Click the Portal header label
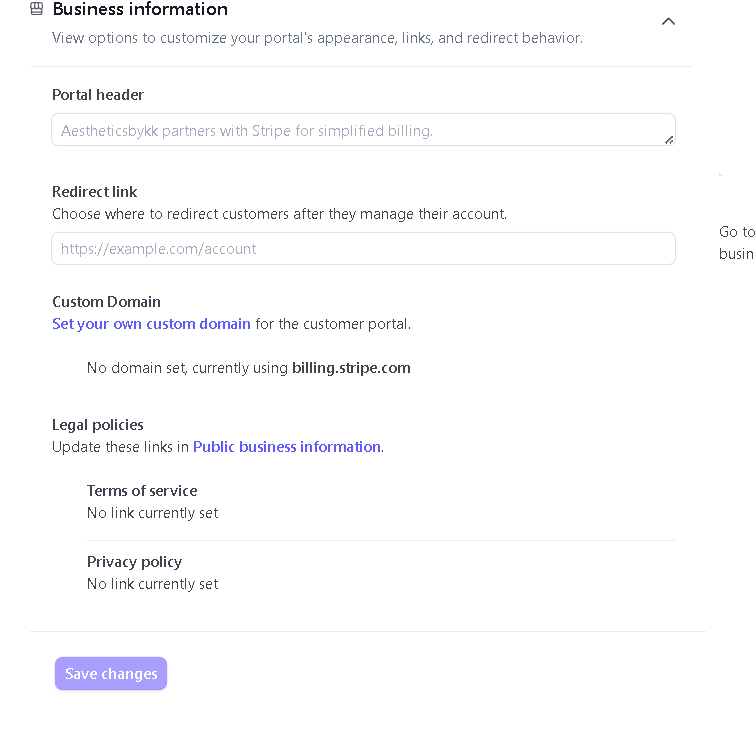 pyautogui.click(x=98, y=95)
